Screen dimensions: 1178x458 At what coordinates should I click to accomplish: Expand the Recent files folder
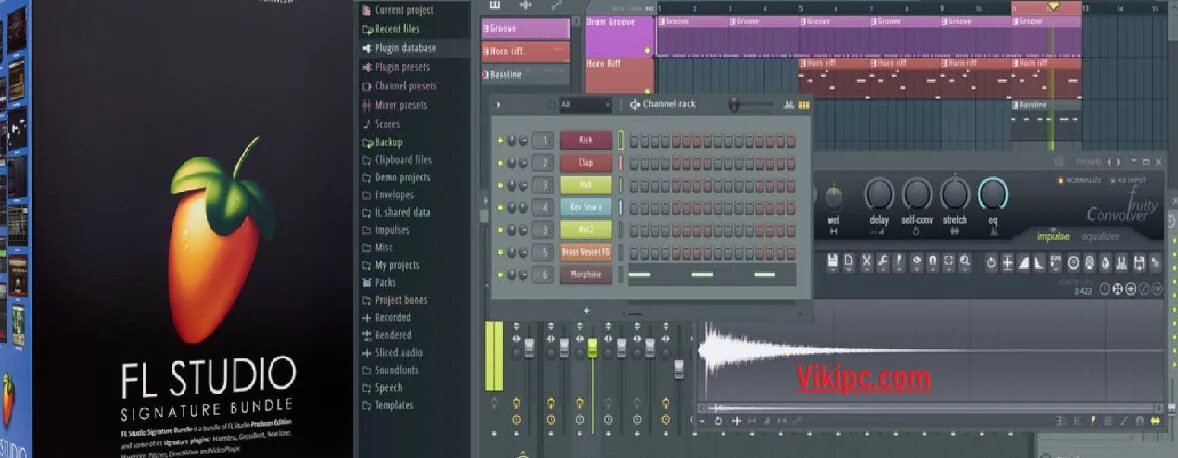point(390,29)
